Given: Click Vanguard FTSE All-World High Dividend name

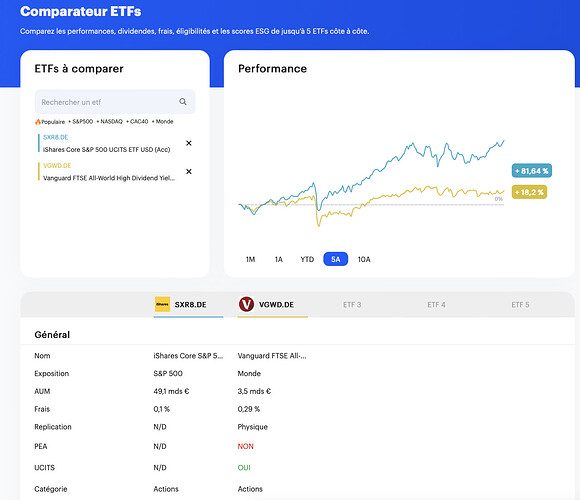Looking at the screenshot, I should coord(109,178).
